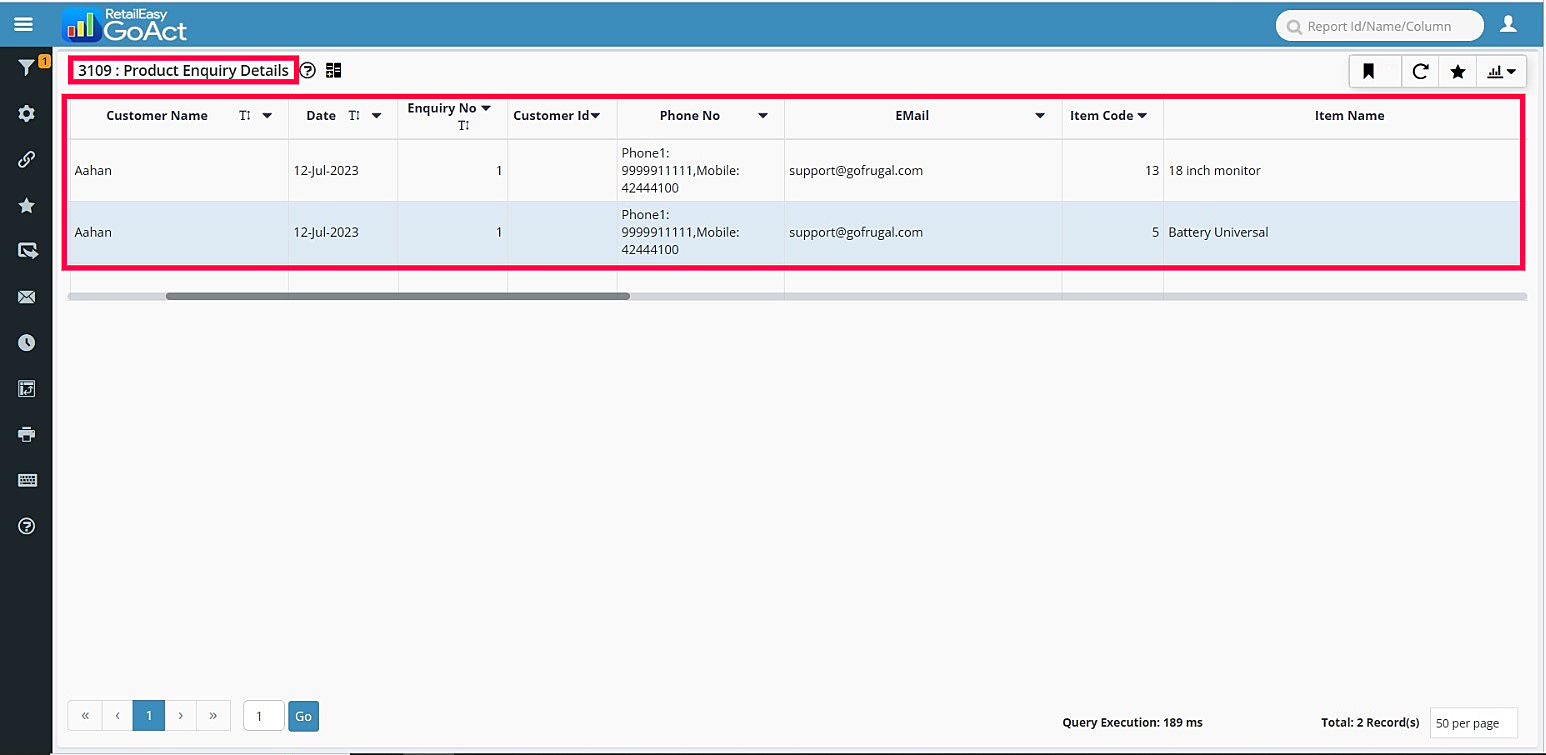1546x755 pixels.
Task: Open the hamburger menu in the top bar
Action: tap(24, 24)
